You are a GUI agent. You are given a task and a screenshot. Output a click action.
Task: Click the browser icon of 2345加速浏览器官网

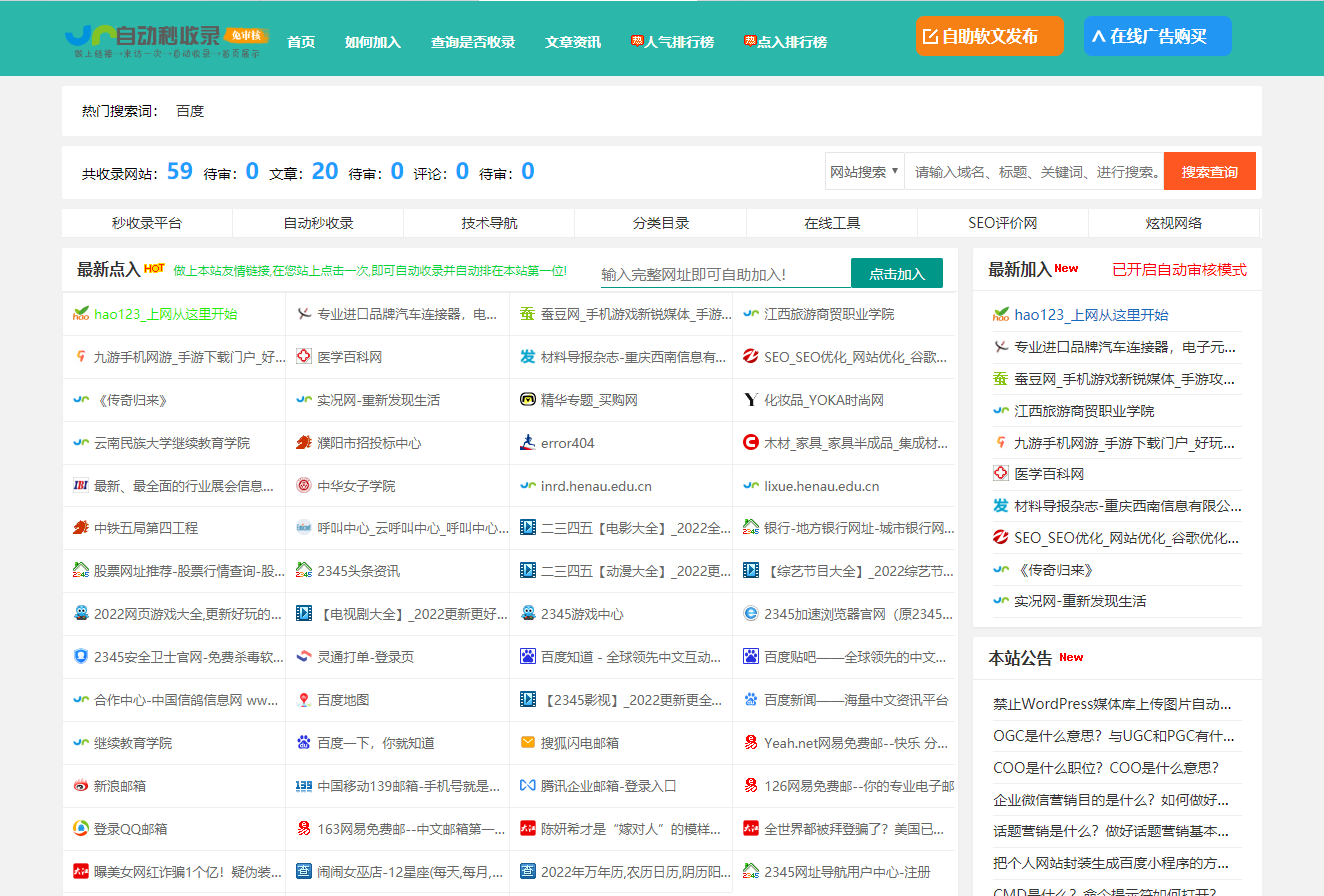pos(751,615)
